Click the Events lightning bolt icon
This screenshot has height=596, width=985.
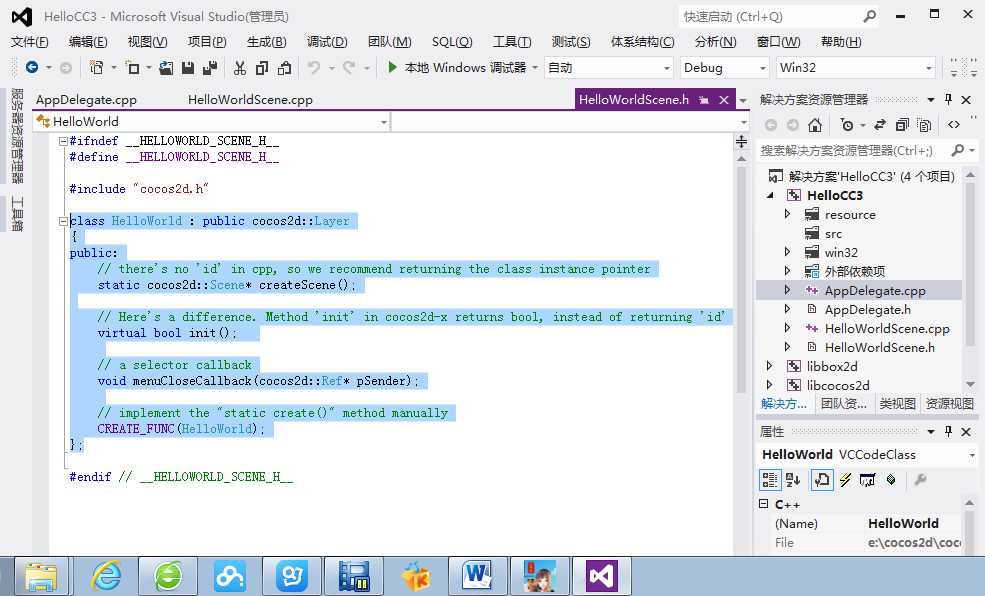(846, 480)
